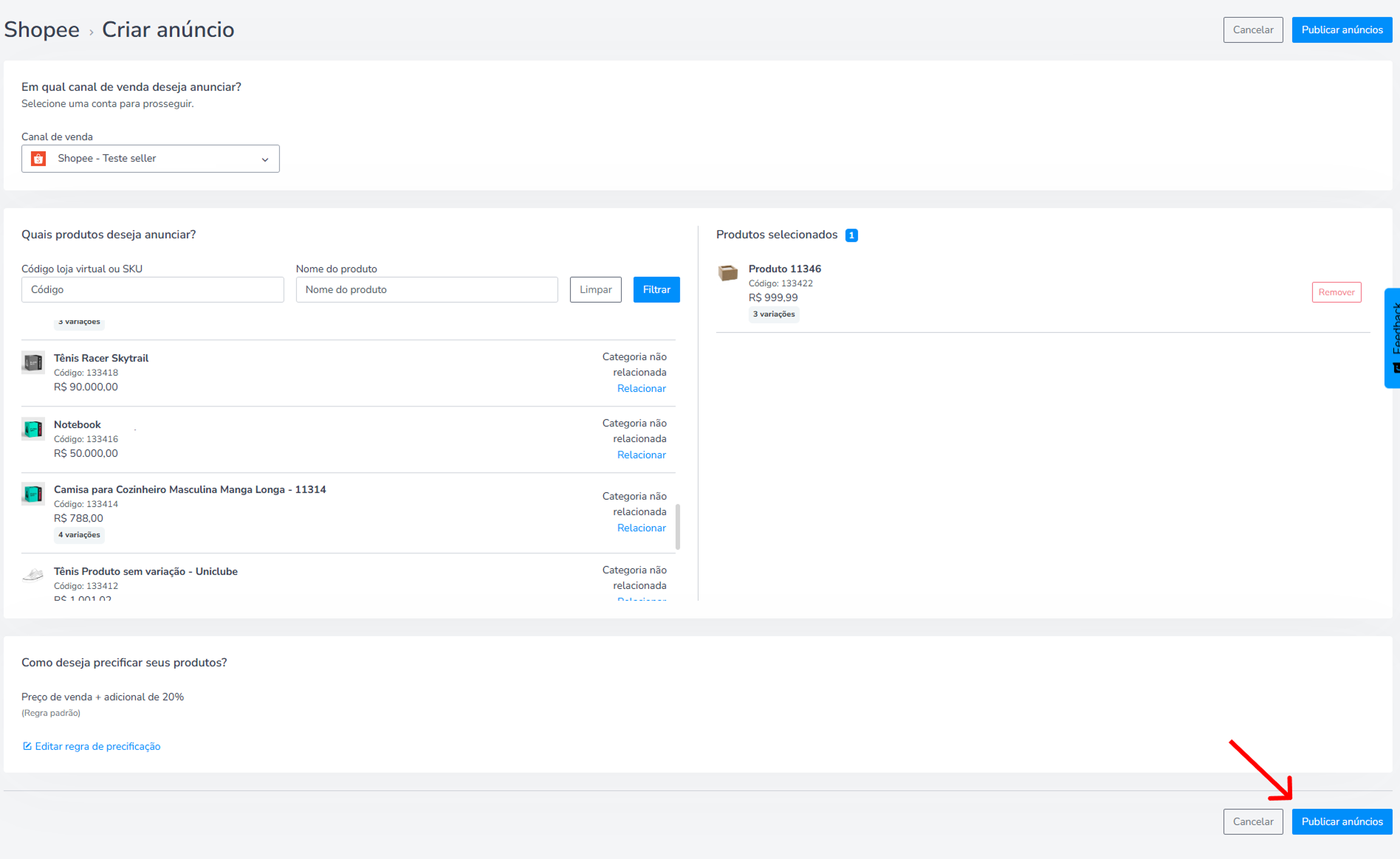Click Produto 11346 box icon
This screenshot has height=859, width=1400.
pyautogui.click(x=728, y=273)
